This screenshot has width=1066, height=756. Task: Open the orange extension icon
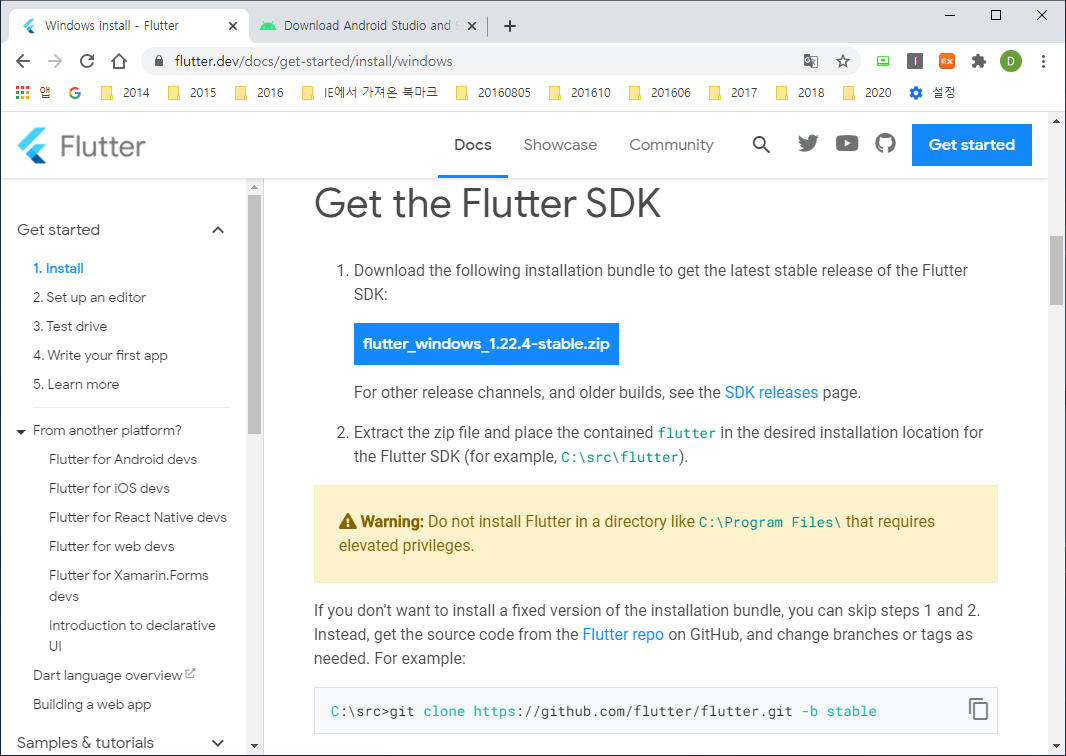click(x=946, y=61)
